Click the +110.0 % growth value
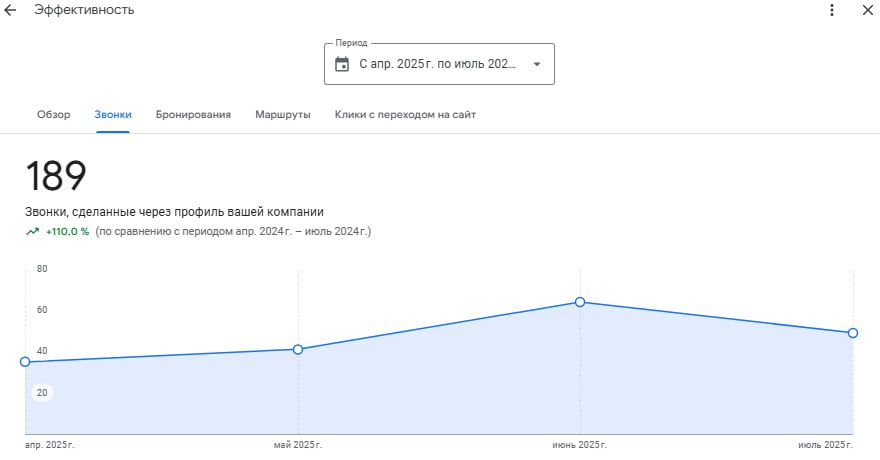 pyautogui.click(x=67, y=231)
